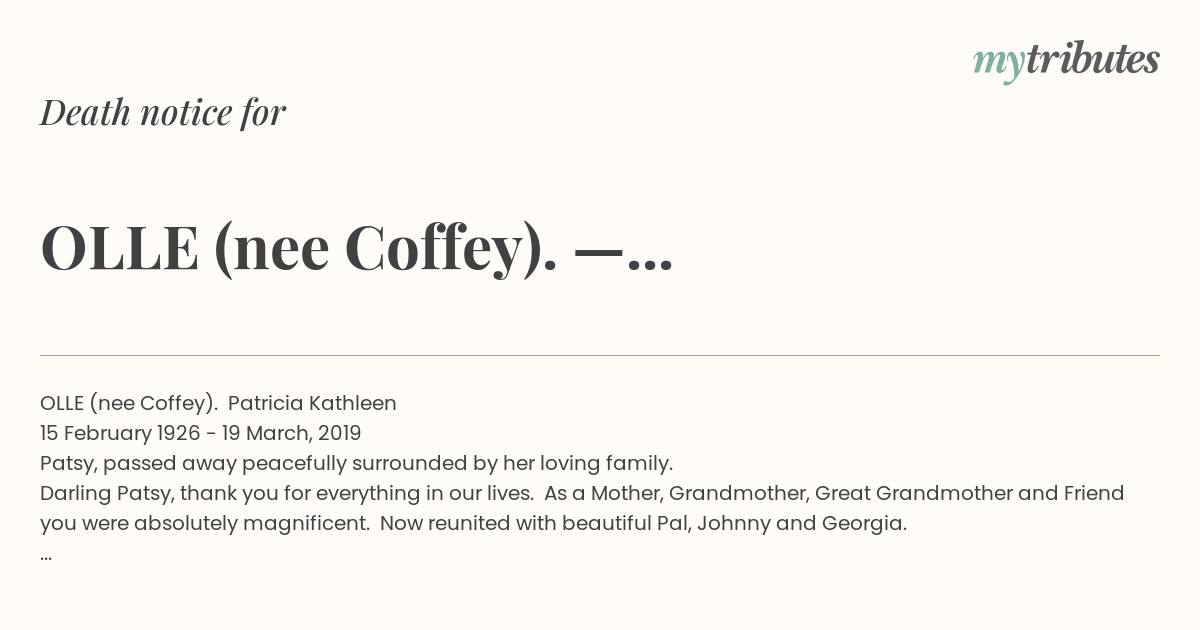
Task: Click the "OLLE (nee Coffey)." body line start
Action: pos(129,403)
